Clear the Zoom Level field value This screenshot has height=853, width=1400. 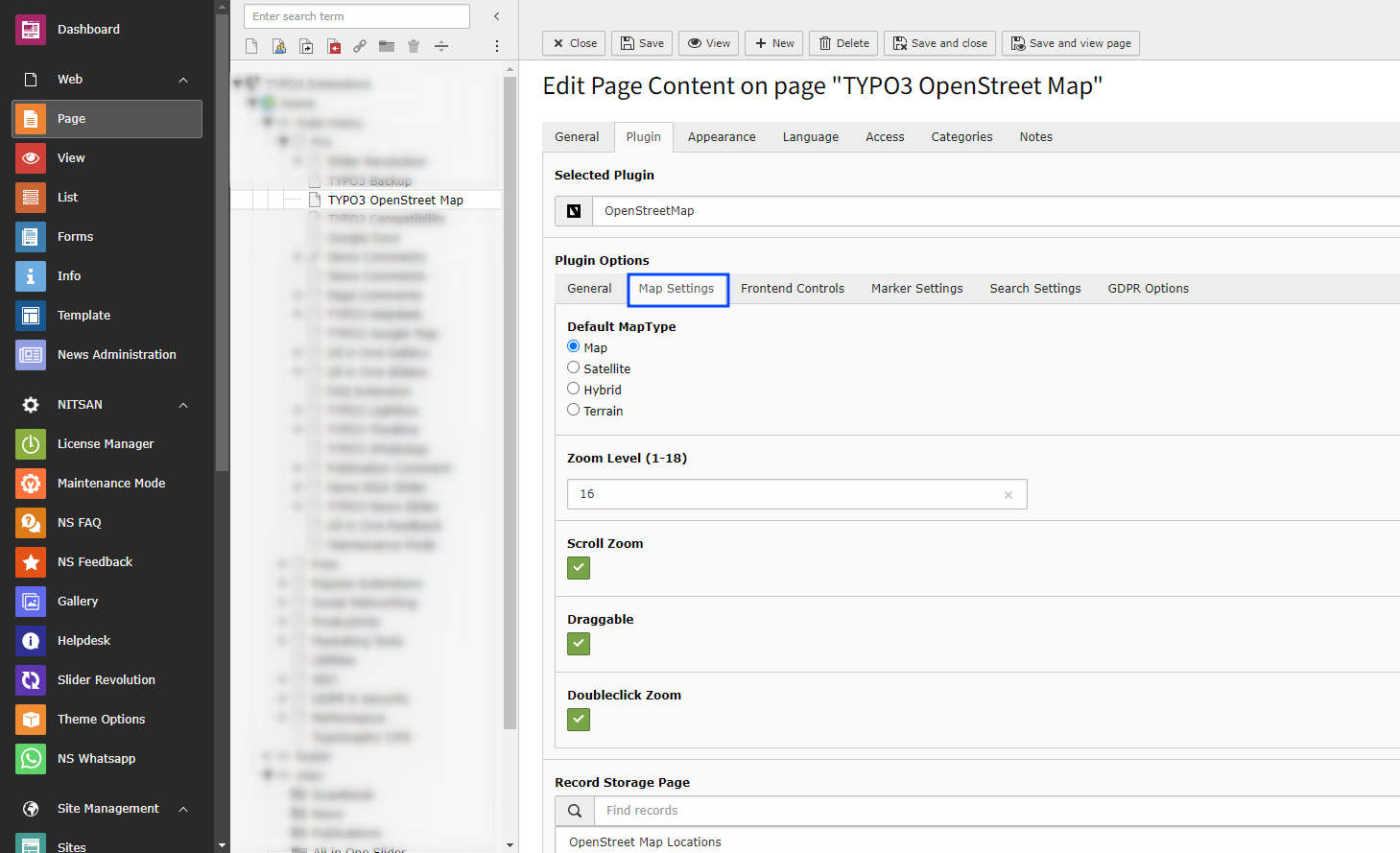point(1008,495)
